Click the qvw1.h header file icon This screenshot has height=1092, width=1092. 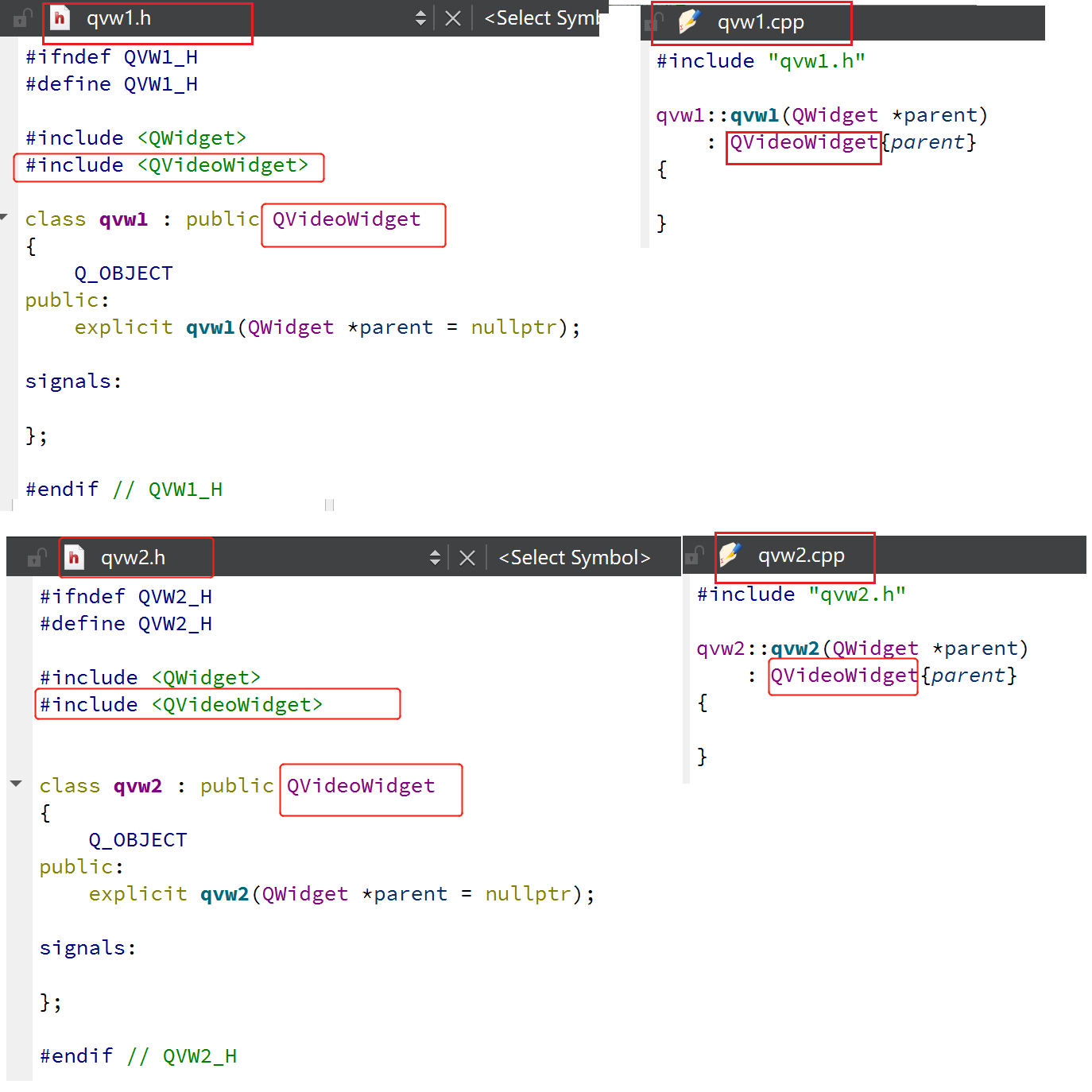pos(60,17)
